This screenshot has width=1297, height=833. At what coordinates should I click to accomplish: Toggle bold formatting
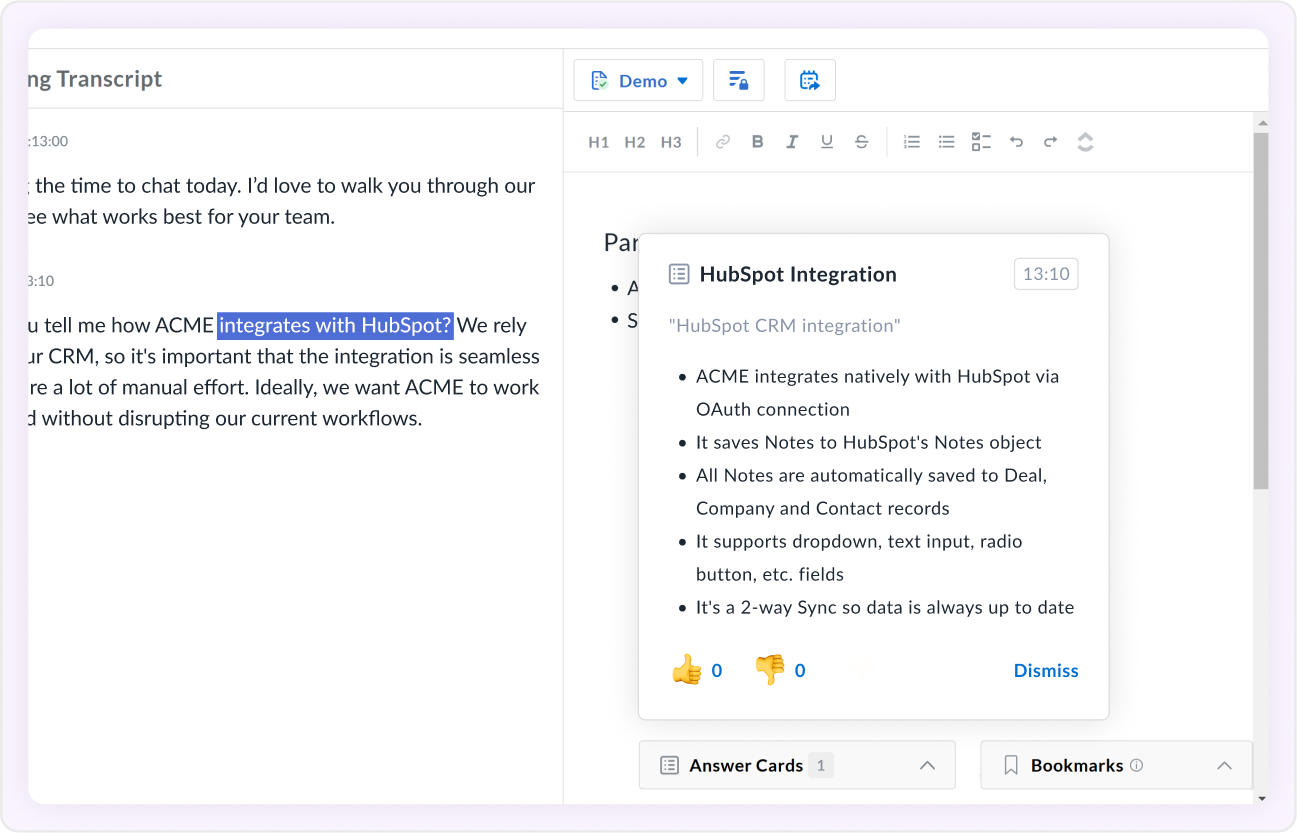(758, 142)
